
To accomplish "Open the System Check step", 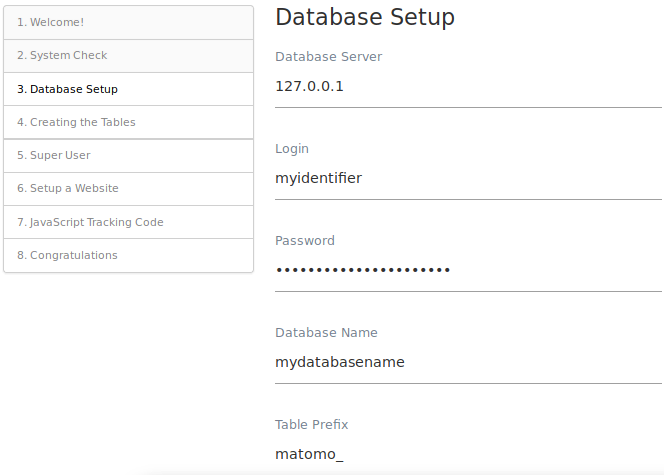I will (128, 56).
